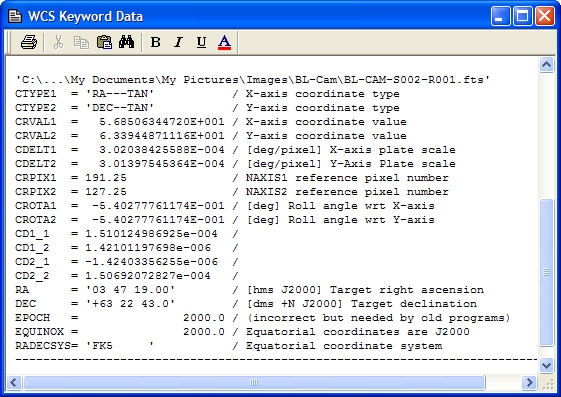561x397 pixels.
Task: Click the comment 'Target declination'
Action: (414, 303)
